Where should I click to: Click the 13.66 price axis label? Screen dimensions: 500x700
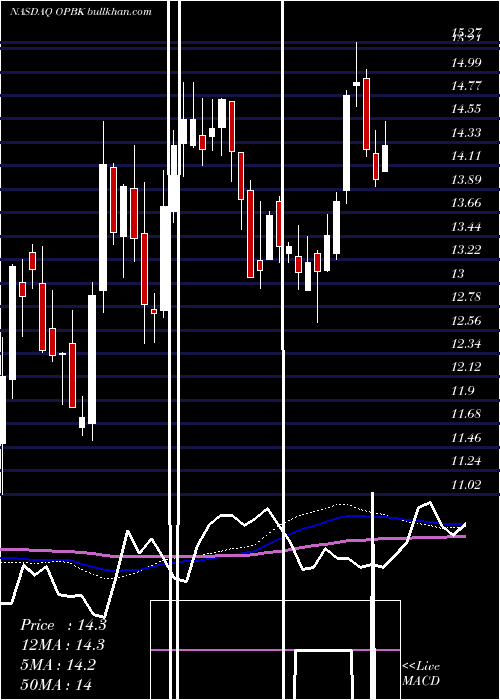coord(466,203)
